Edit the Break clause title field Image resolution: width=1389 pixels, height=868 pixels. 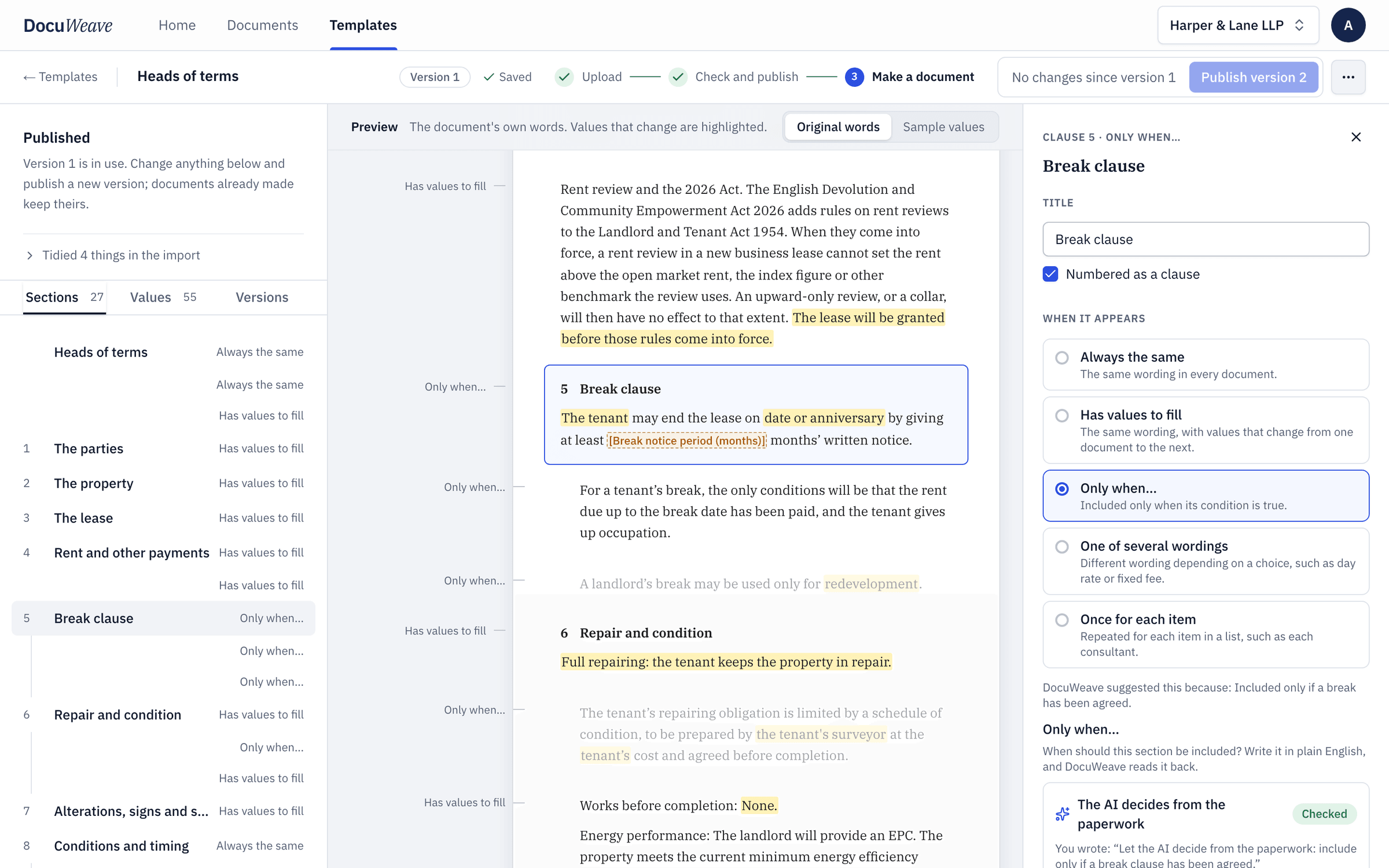click(x=1206, y=239)
